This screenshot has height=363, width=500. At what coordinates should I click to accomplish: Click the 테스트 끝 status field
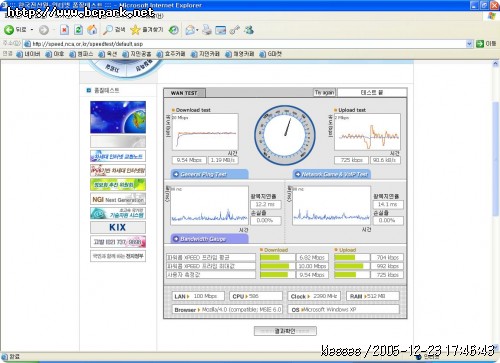point(372,92)
